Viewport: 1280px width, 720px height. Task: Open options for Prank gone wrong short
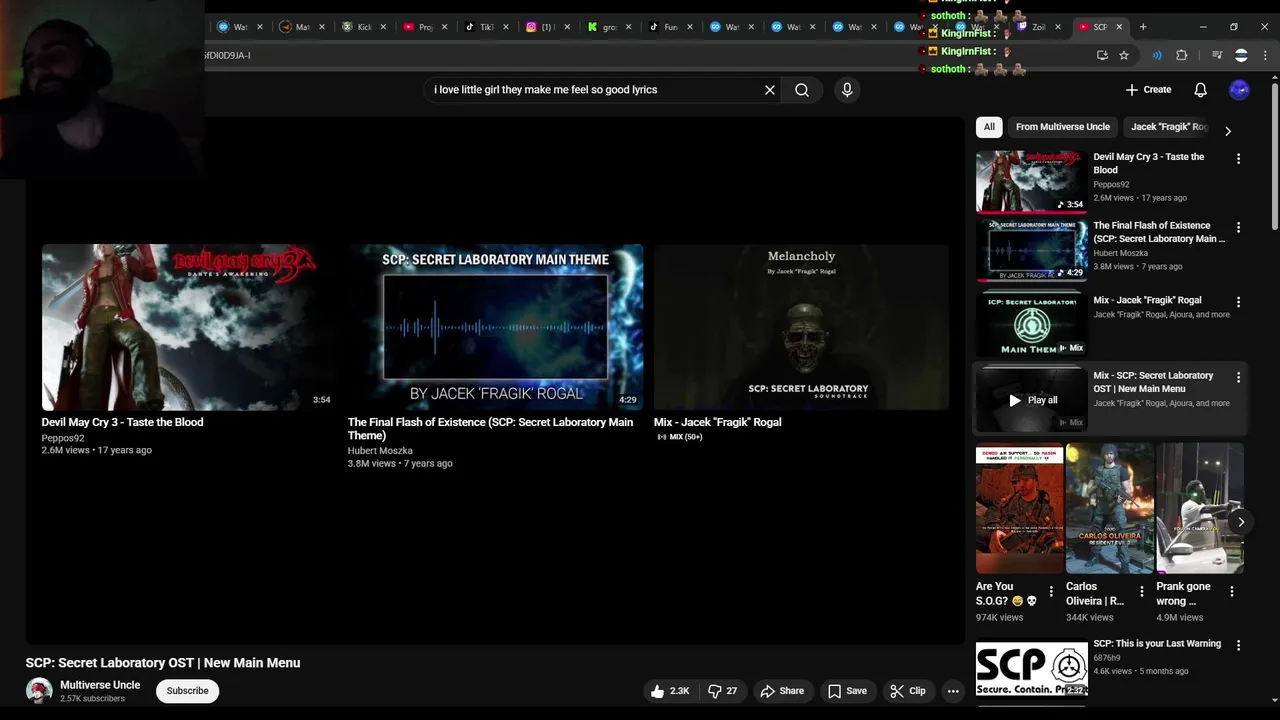[1231, 592]
